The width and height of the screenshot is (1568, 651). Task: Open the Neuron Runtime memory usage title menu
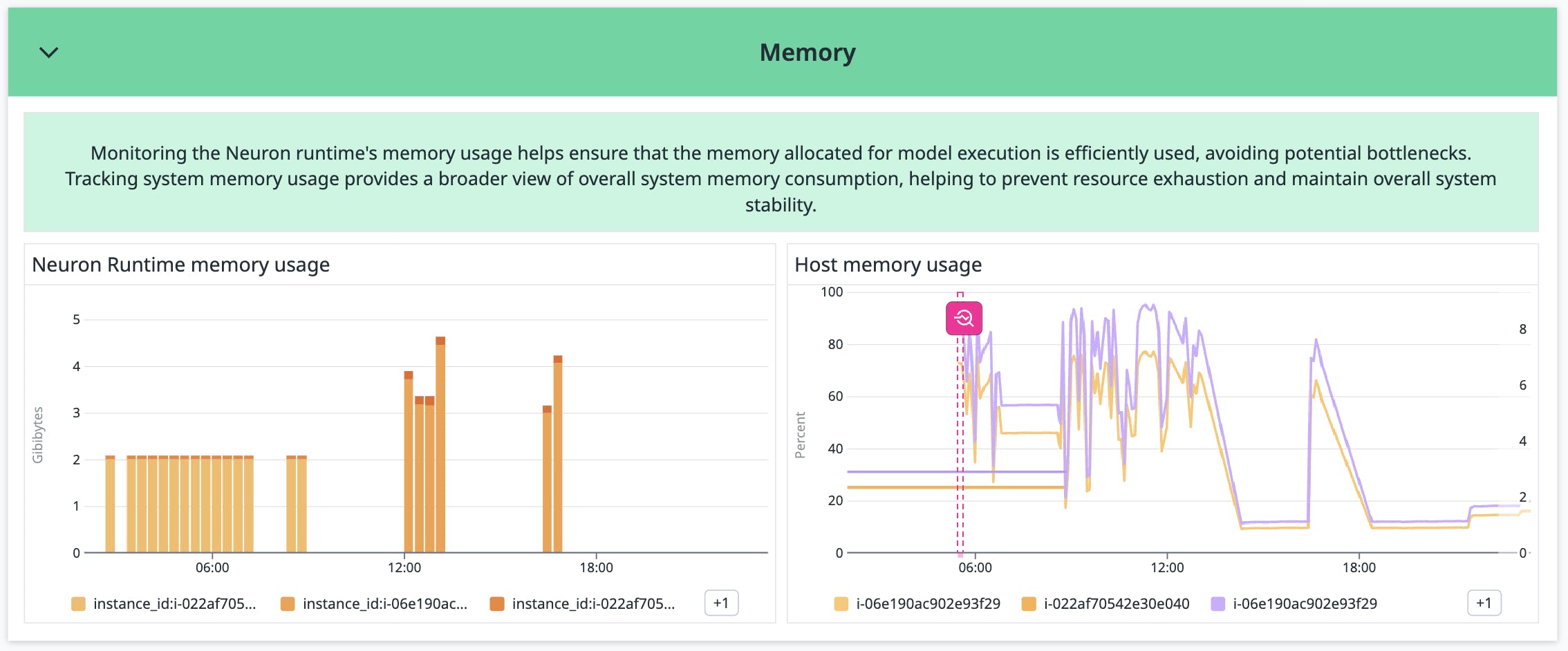[180, 265]
